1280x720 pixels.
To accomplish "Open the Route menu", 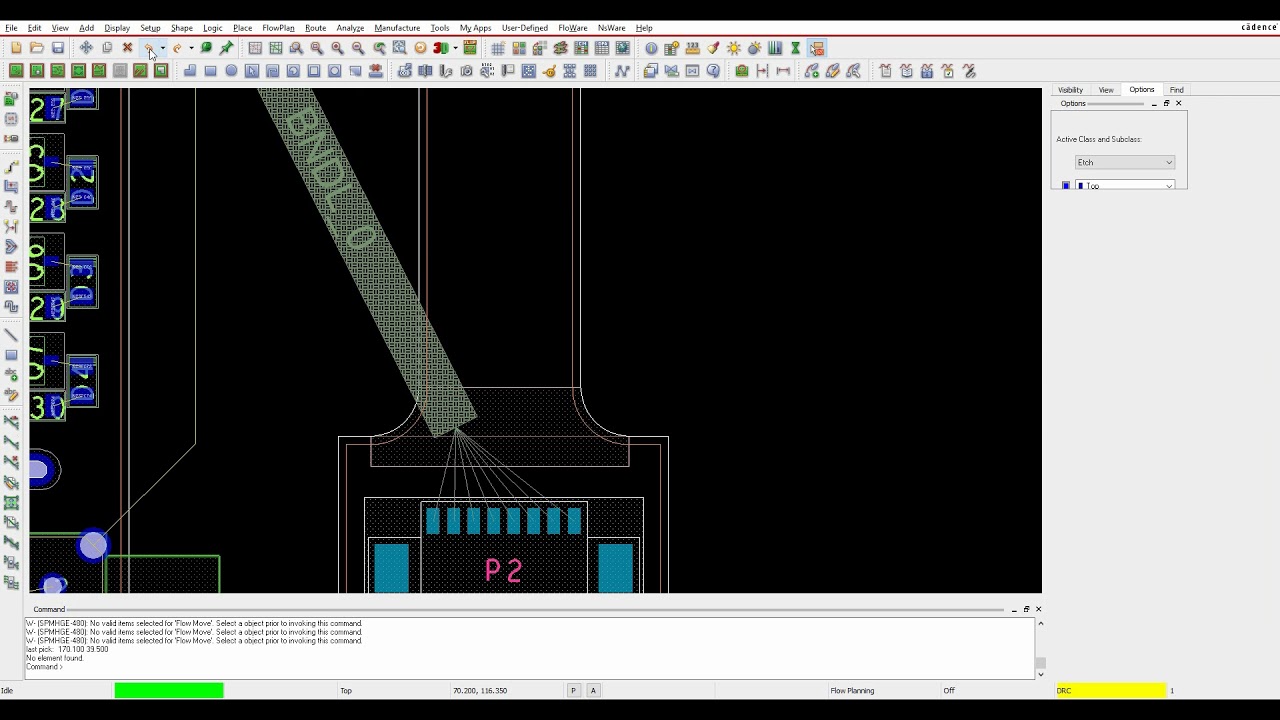I will tap(315, 28).
